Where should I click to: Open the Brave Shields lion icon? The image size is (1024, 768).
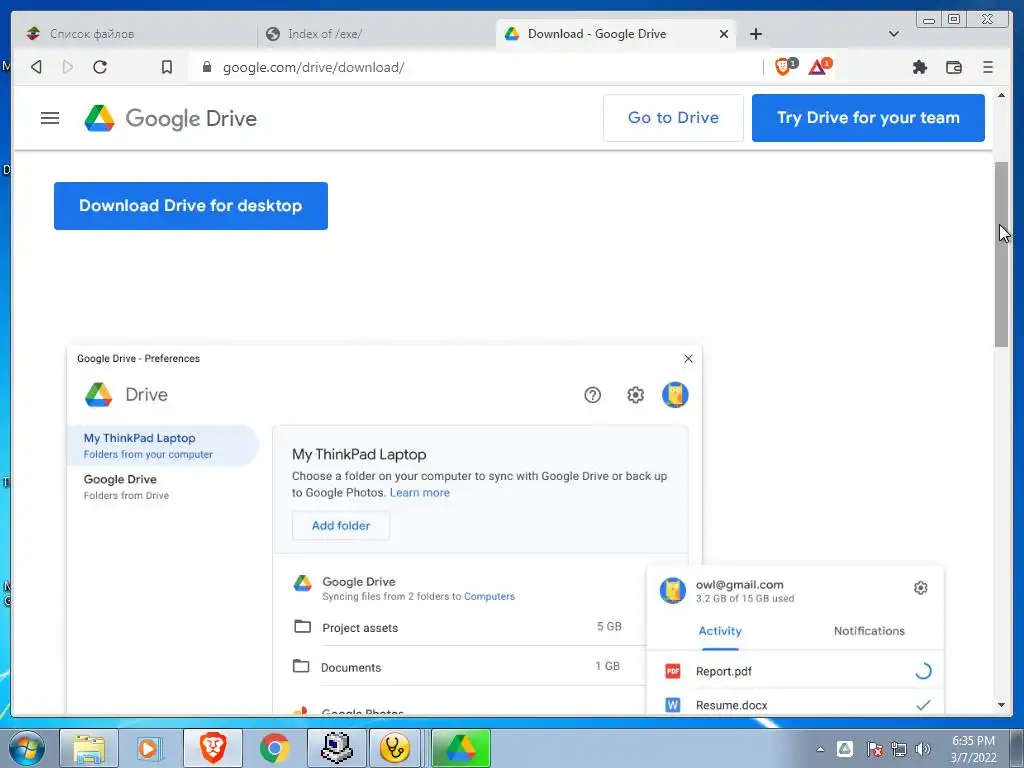point(784,66)
